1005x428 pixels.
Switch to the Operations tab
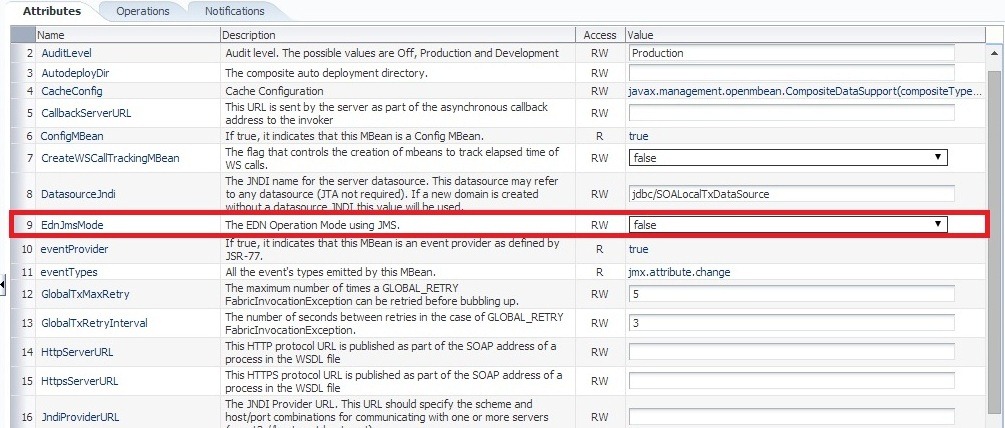pyautogui.click(x=142, y=11)
